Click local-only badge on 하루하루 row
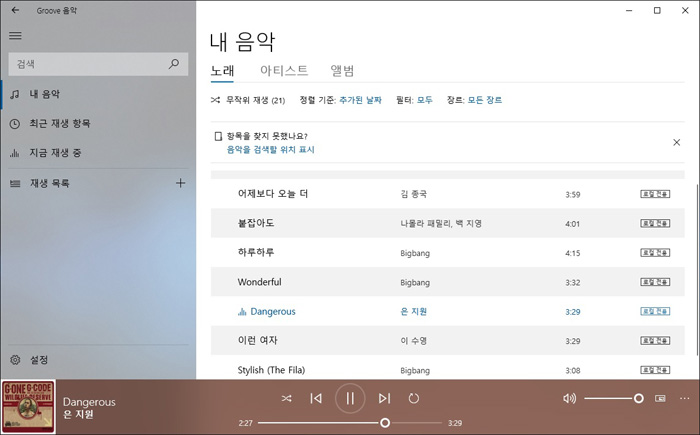 click(655, 253)
